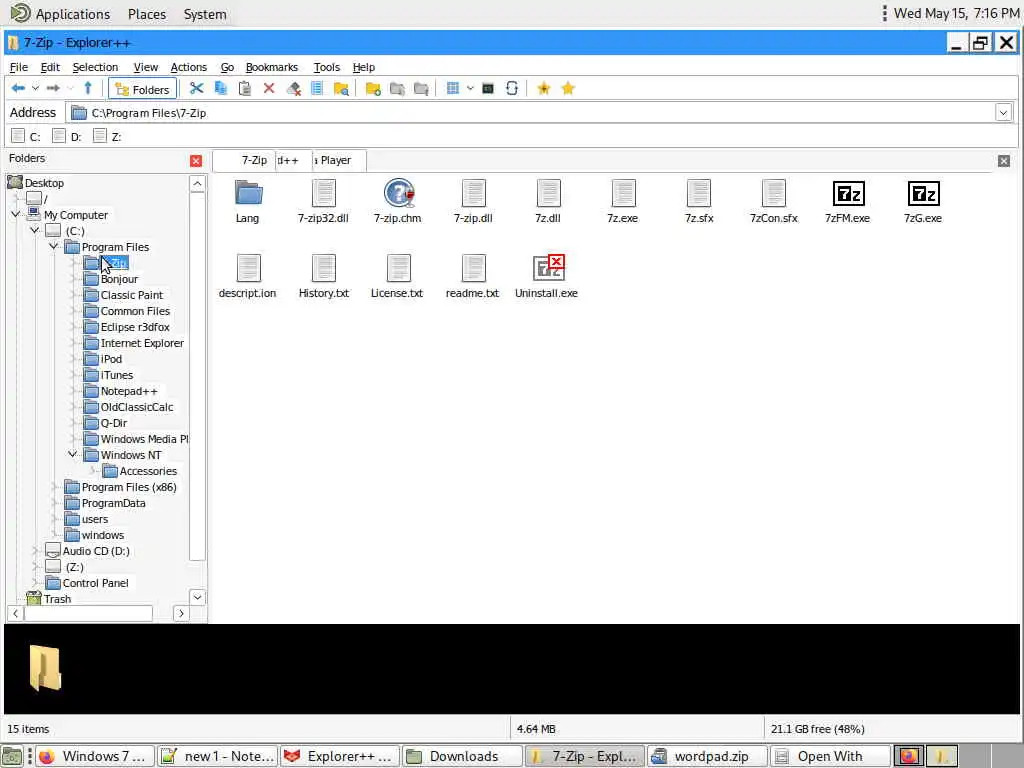Open the File menu

[x=19, y=67]
